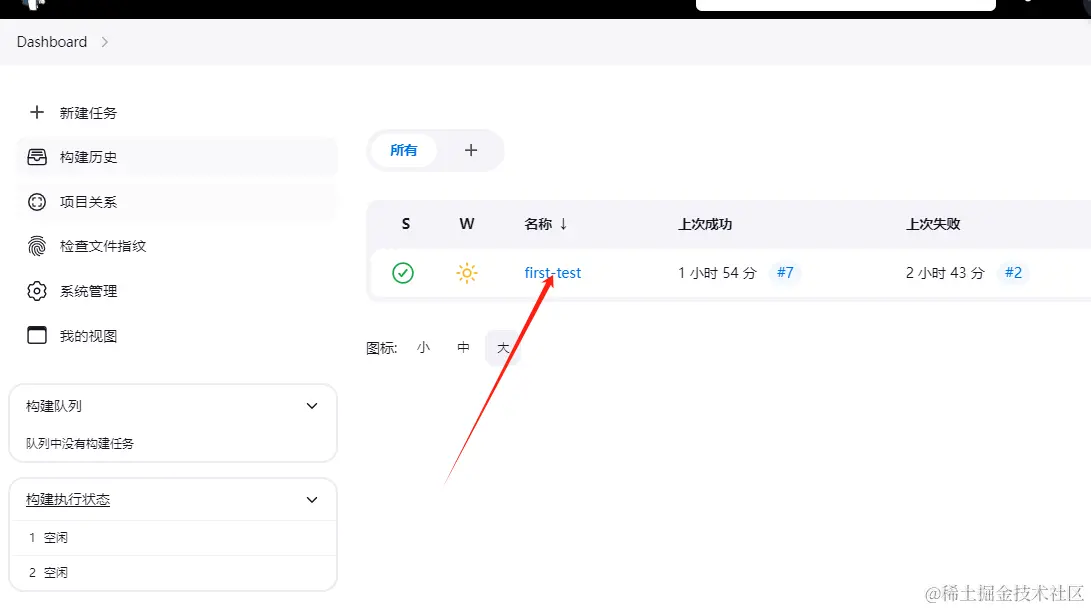Click the 上次失败 column header
The width and height of the screenshot is (1091, 610).
[x=933, y=224]
